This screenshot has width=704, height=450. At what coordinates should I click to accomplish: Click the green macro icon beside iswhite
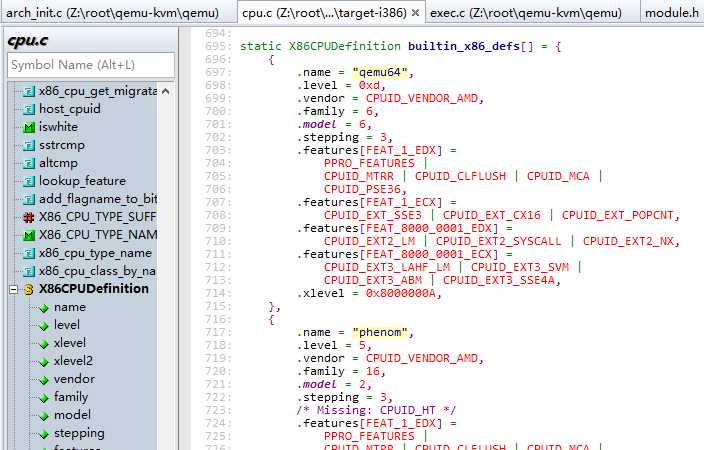(x=29, y=127)
